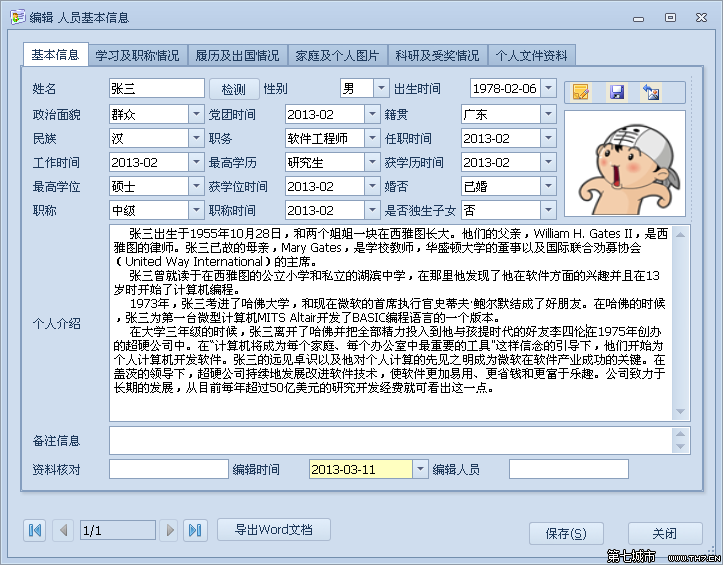Open the 获学历时间 date dropdown

(548, 162)
